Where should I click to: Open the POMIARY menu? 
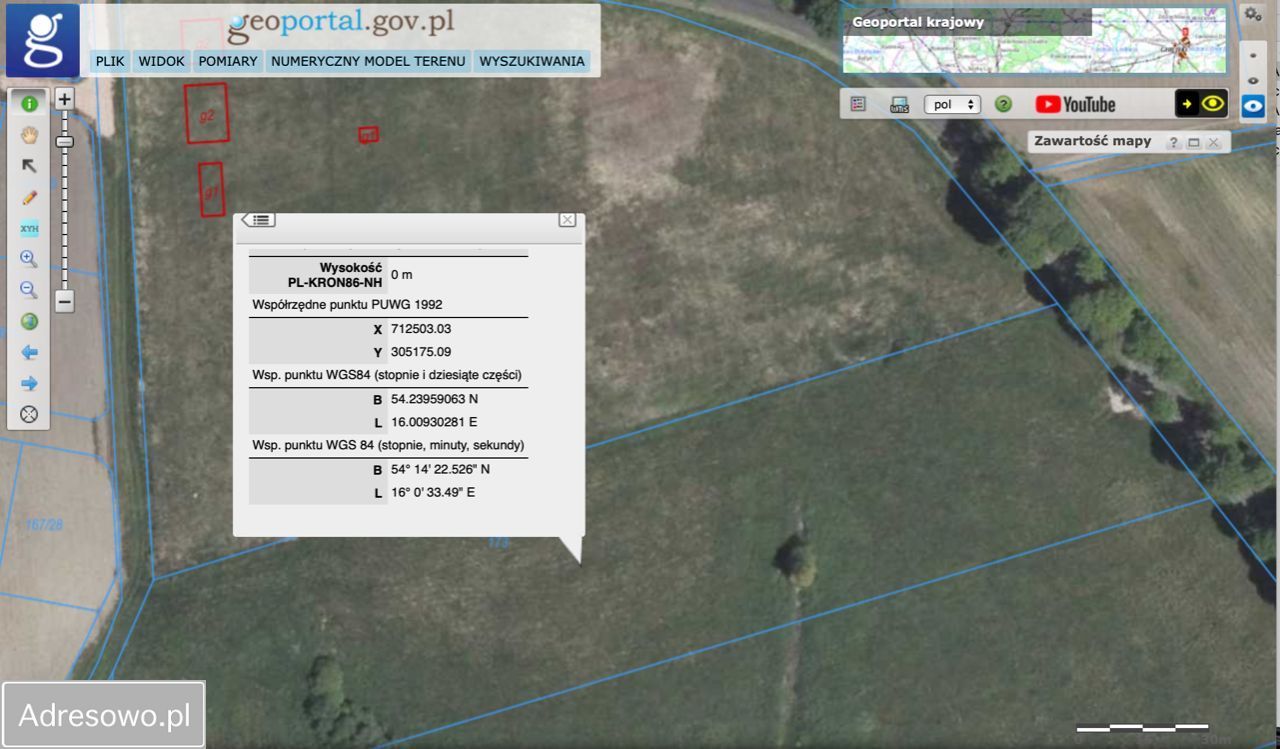(228, 61)
